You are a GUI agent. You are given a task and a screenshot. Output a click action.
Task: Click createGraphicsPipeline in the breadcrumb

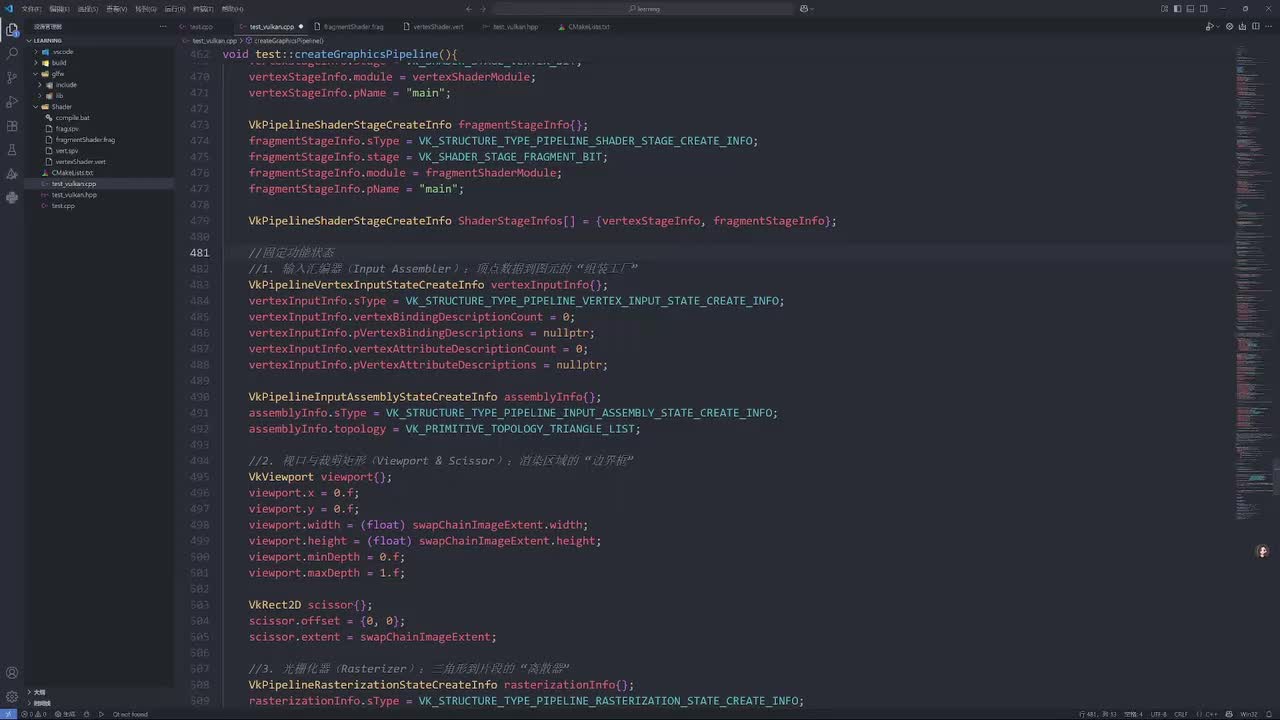tap(288, 41)
